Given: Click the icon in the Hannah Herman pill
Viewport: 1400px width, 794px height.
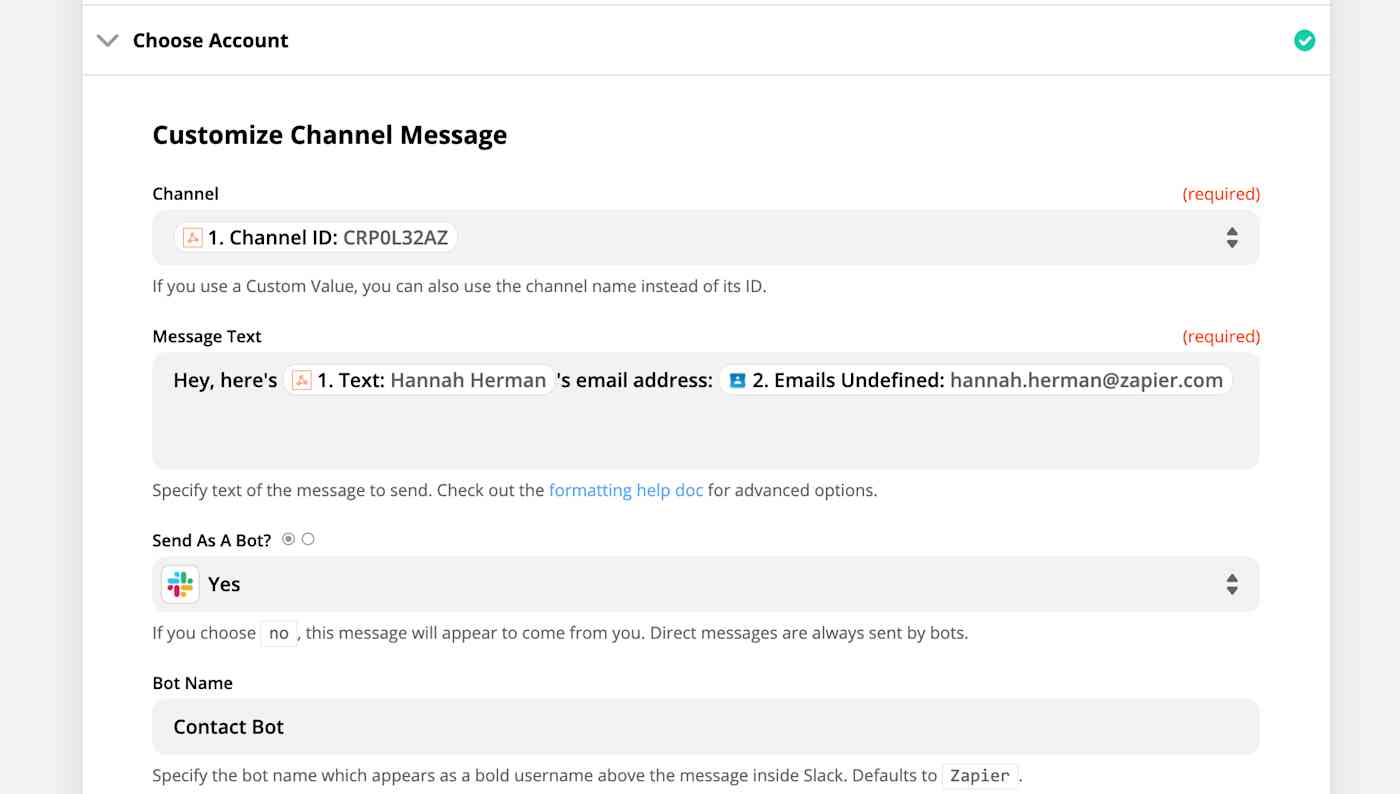Looking at the screenshot, I should 302,381.
